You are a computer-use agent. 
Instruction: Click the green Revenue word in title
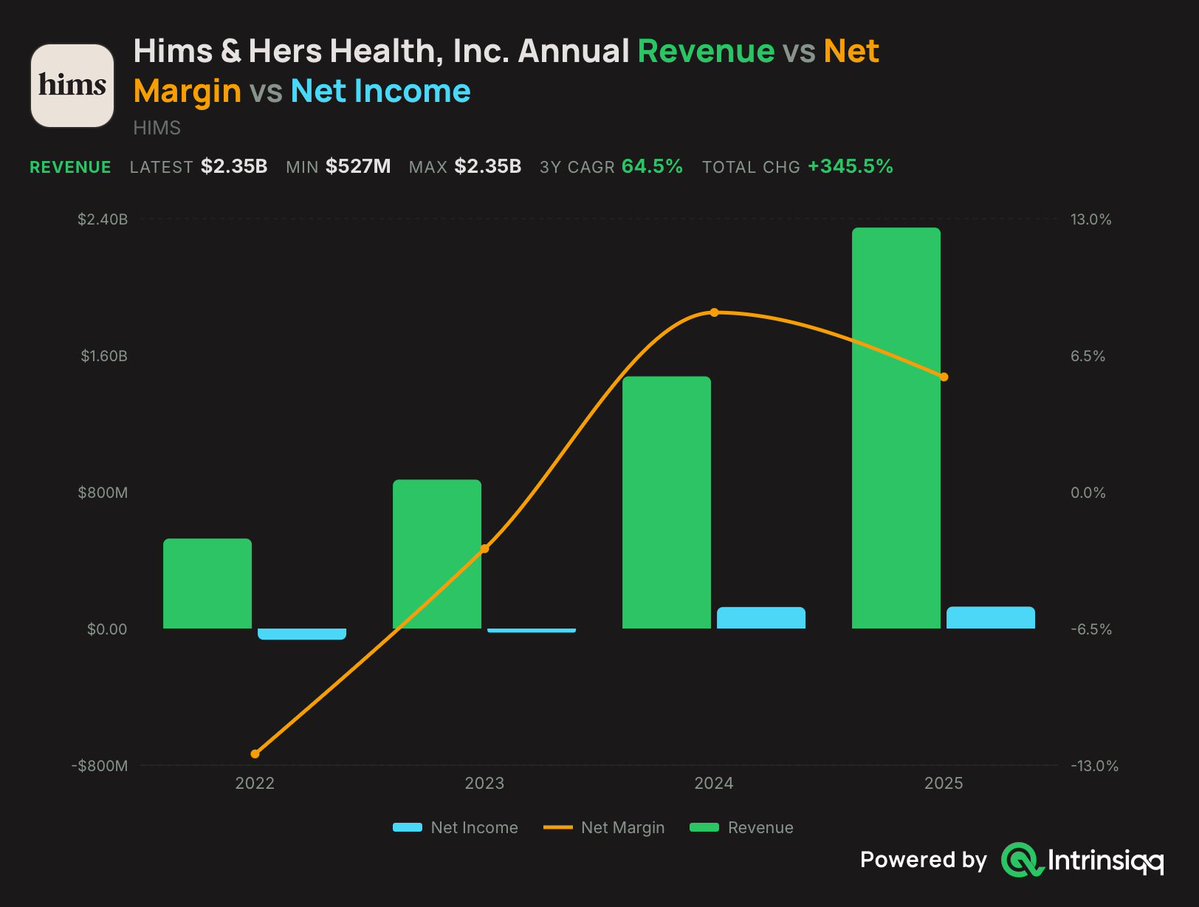707,51
